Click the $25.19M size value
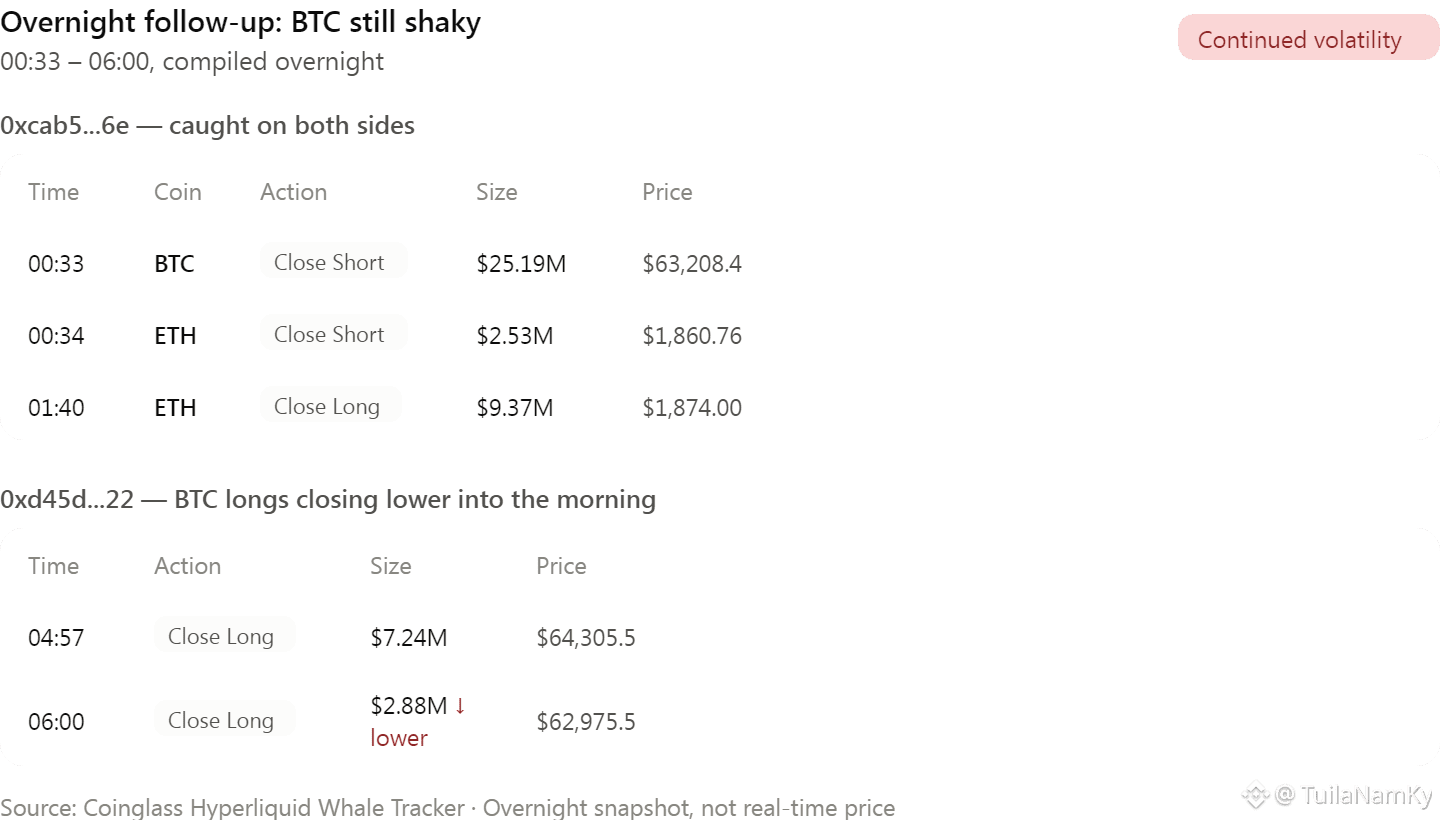Image resolution: width=1440 pixels, height=820 pixels. (521, 264)
